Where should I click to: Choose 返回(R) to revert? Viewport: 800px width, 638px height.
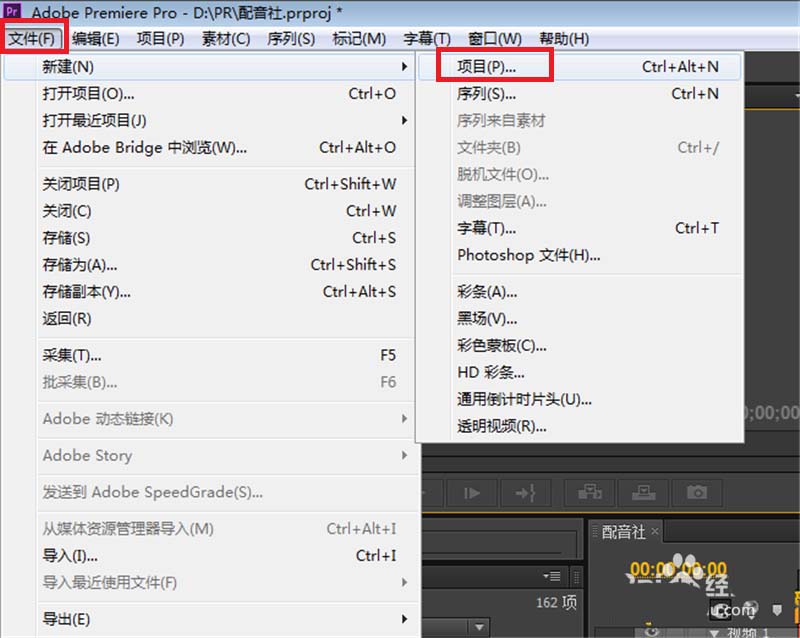tap(209, 318)
